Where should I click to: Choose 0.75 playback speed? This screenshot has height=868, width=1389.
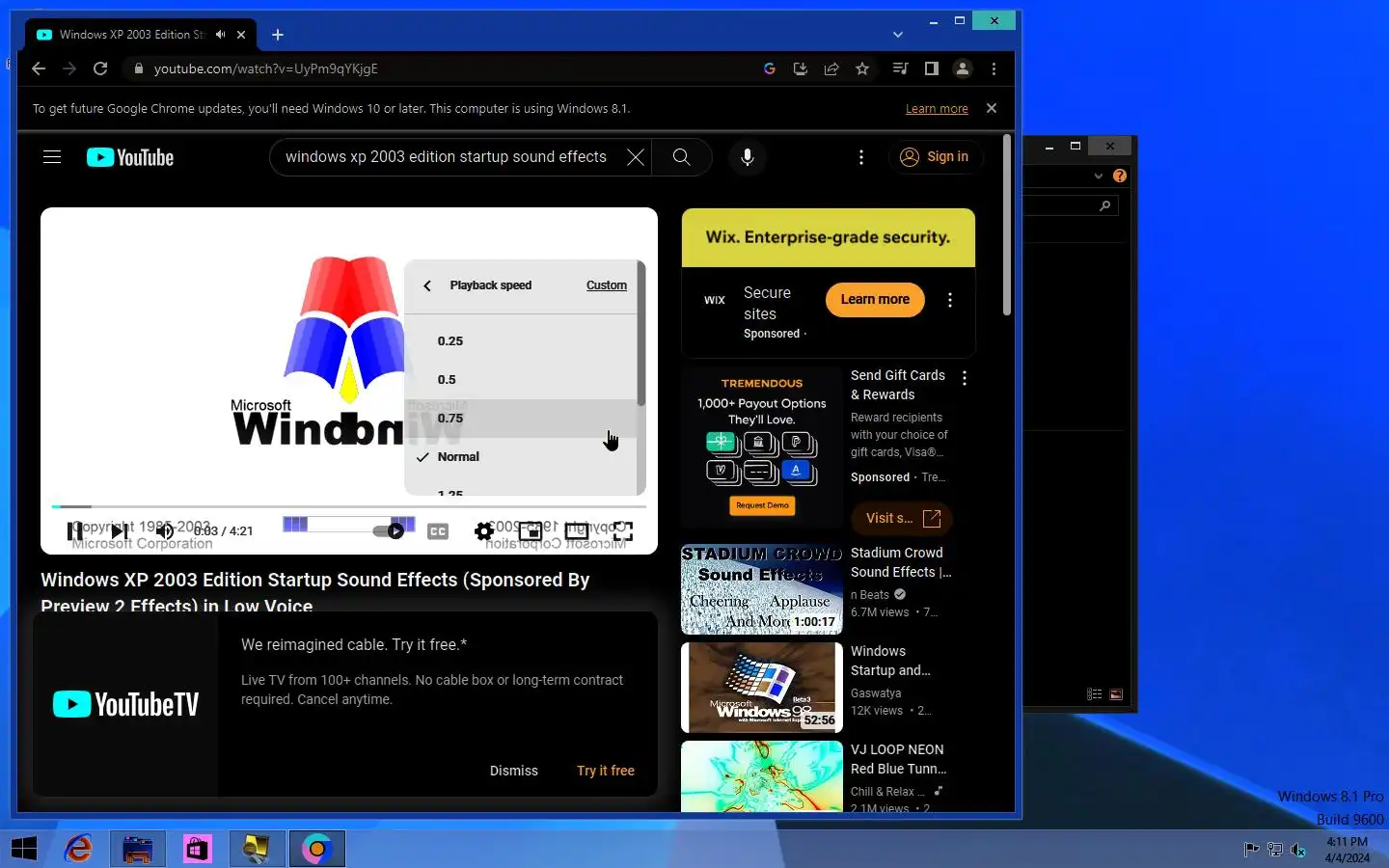[522, 419]
